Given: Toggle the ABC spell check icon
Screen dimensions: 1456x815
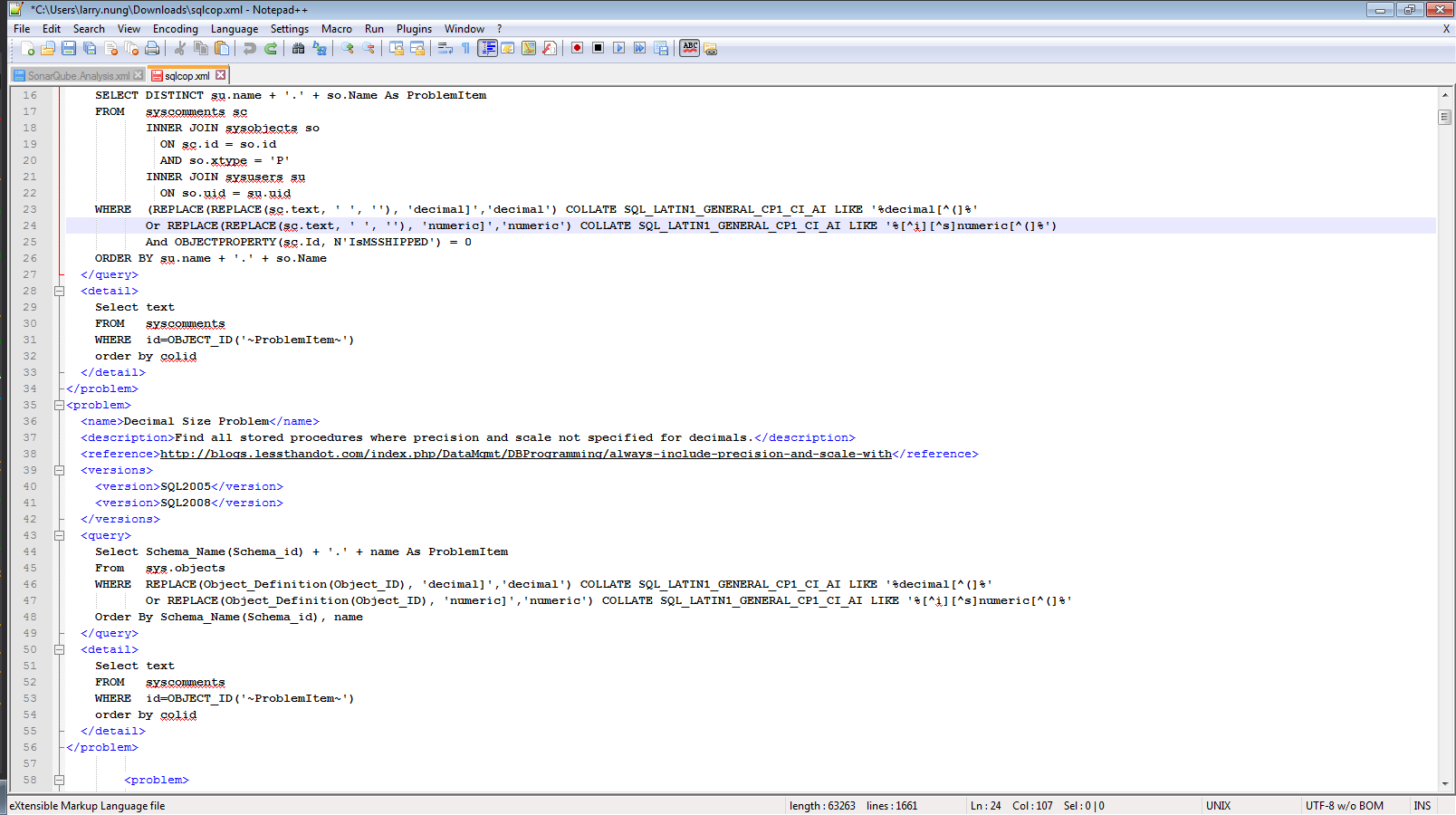Looking at the screenshot, I should click(690, 48).
